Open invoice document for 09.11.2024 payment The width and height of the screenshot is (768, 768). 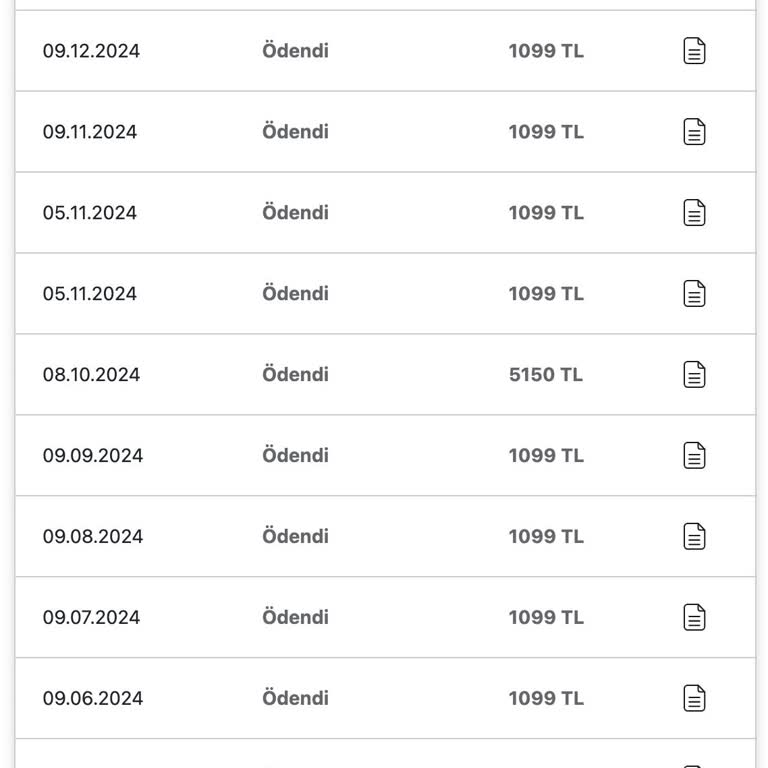tap(694, 132)
